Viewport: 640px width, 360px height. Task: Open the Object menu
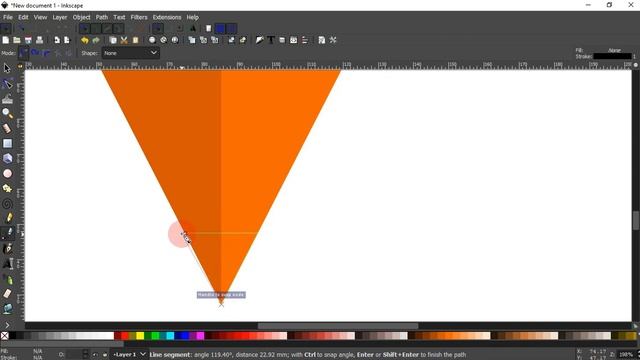(82, 17)
